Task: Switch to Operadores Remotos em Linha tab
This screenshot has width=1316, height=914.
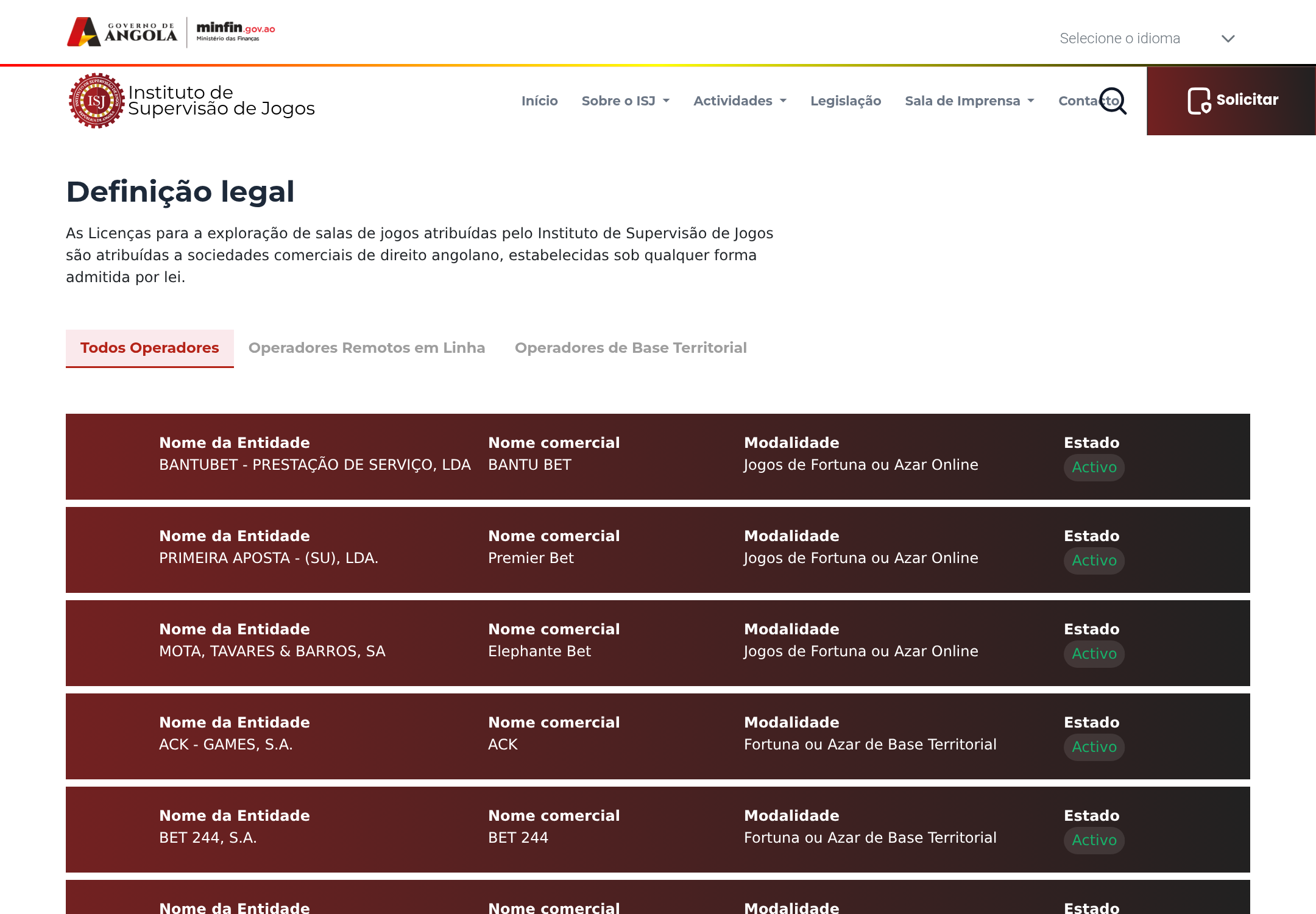Action: pyautogui.click(x=367, y=348)
